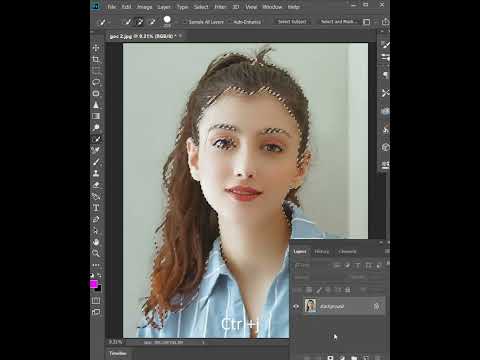Toggle lock image pixels brush icon
Screen dimensions: 480x360
[319, 290]
